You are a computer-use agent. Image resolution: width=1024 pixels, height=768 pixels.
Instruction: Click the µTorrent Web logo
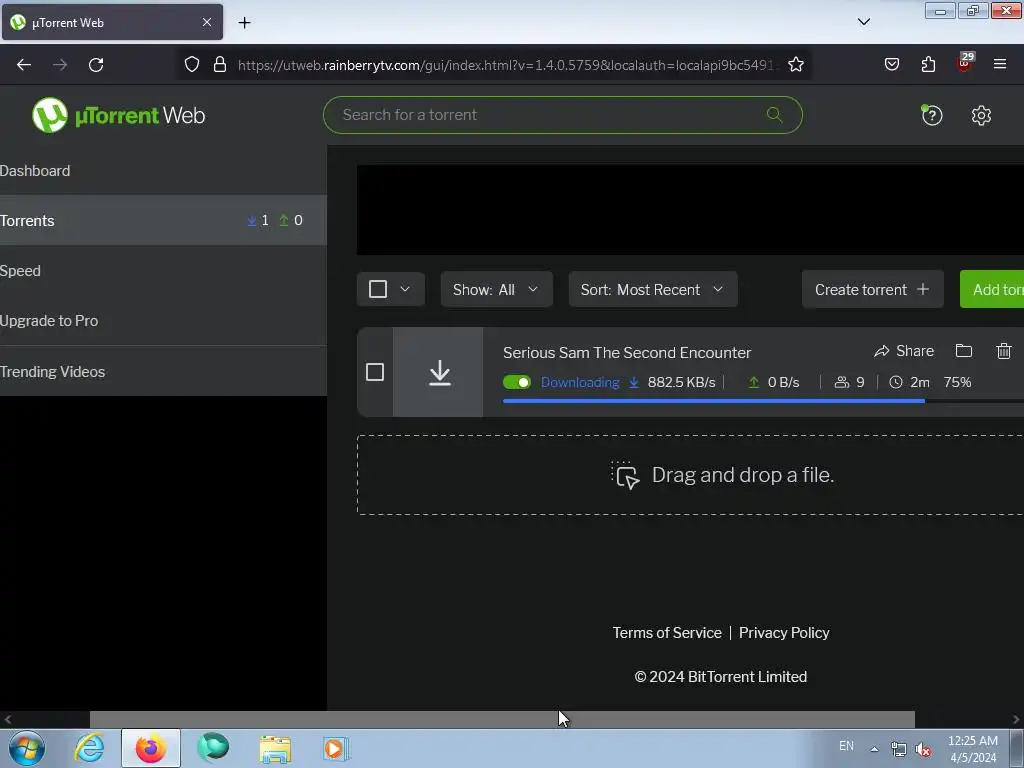(x=118, y=115)
